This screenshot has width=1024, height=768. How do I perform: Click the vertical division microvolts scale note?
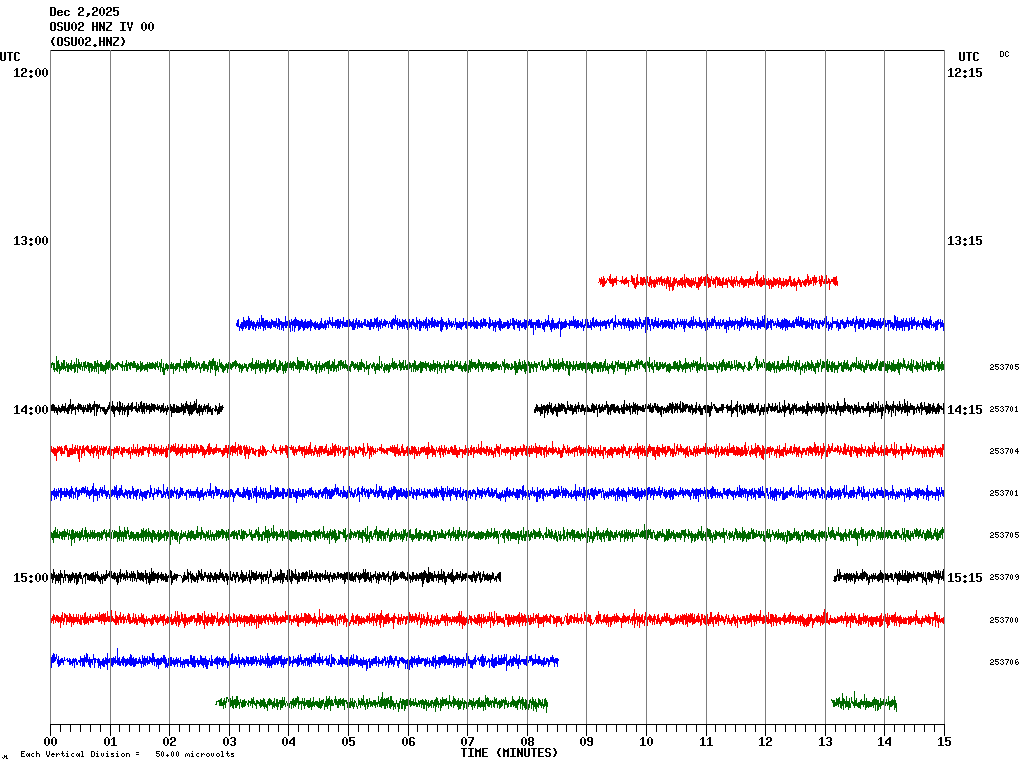pos(127,754)
